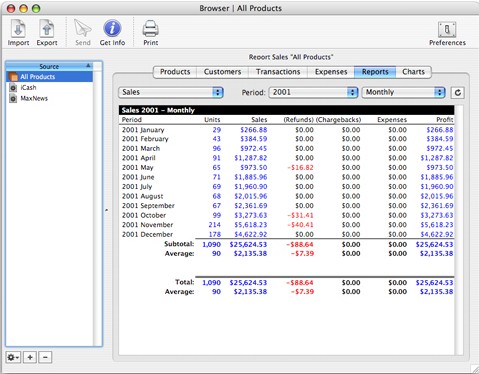Click the 2001 December row label

(147, 234)
